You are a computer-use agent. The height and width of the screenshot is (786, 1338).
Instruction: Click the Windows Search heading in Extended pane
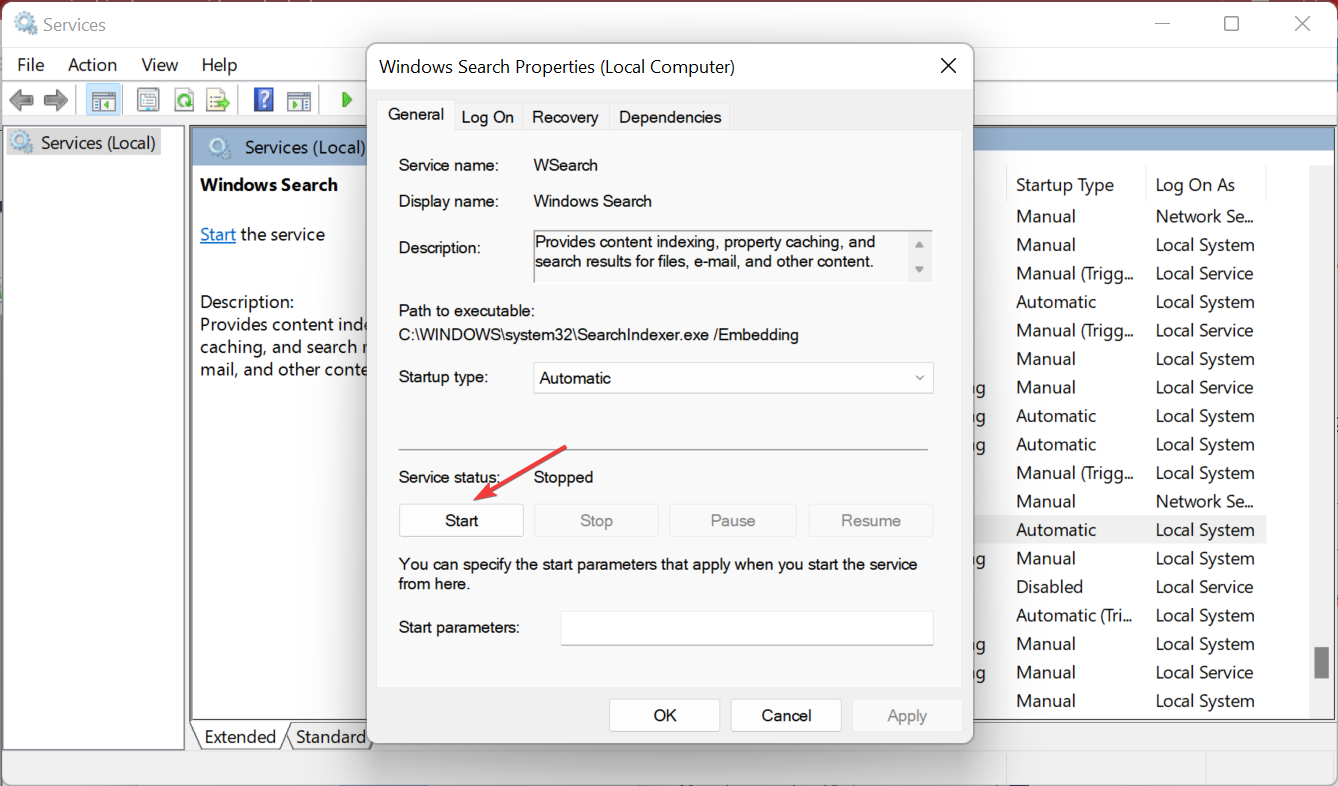pyautogui.click(x=269, y=185)
